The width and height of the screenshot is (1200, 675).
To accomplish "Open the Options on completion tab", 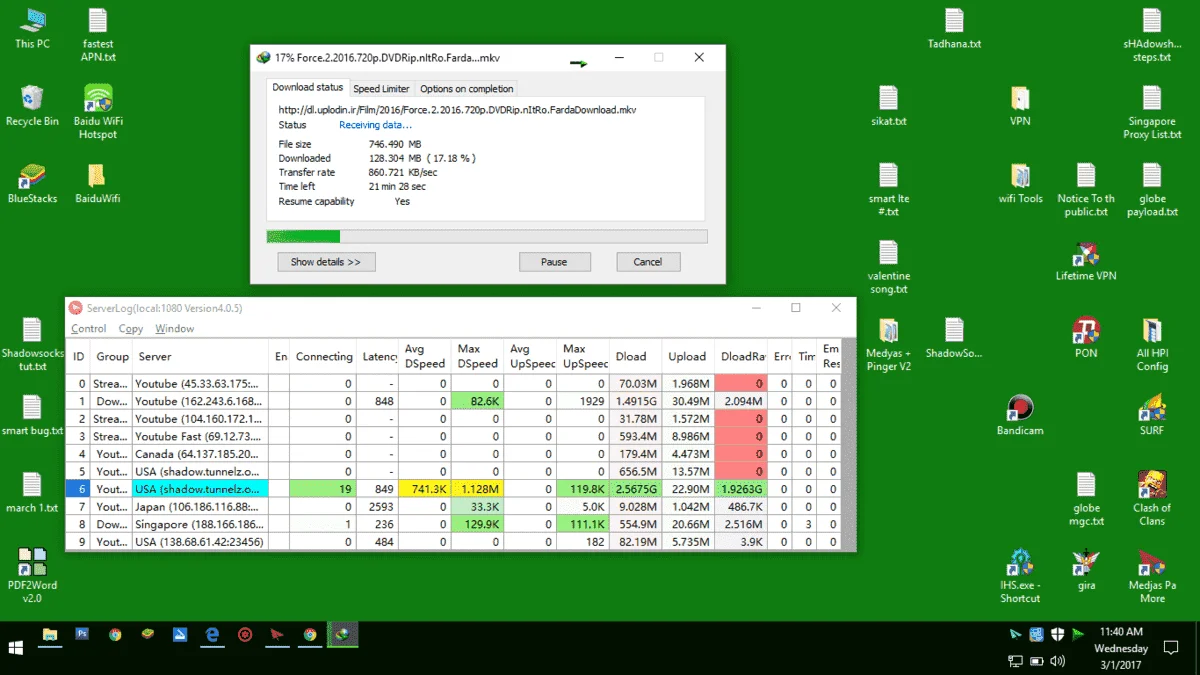I will (x=466, y=89).
